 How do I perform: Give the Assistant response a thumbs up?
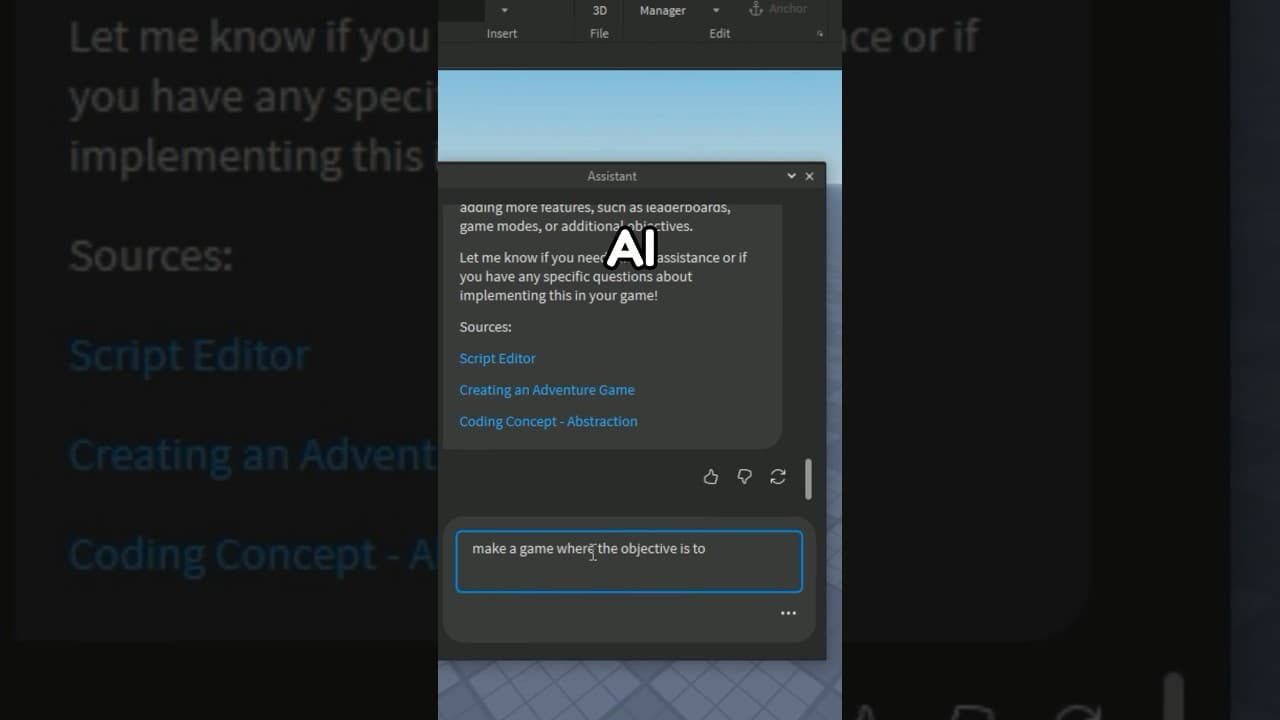[711, 477]
